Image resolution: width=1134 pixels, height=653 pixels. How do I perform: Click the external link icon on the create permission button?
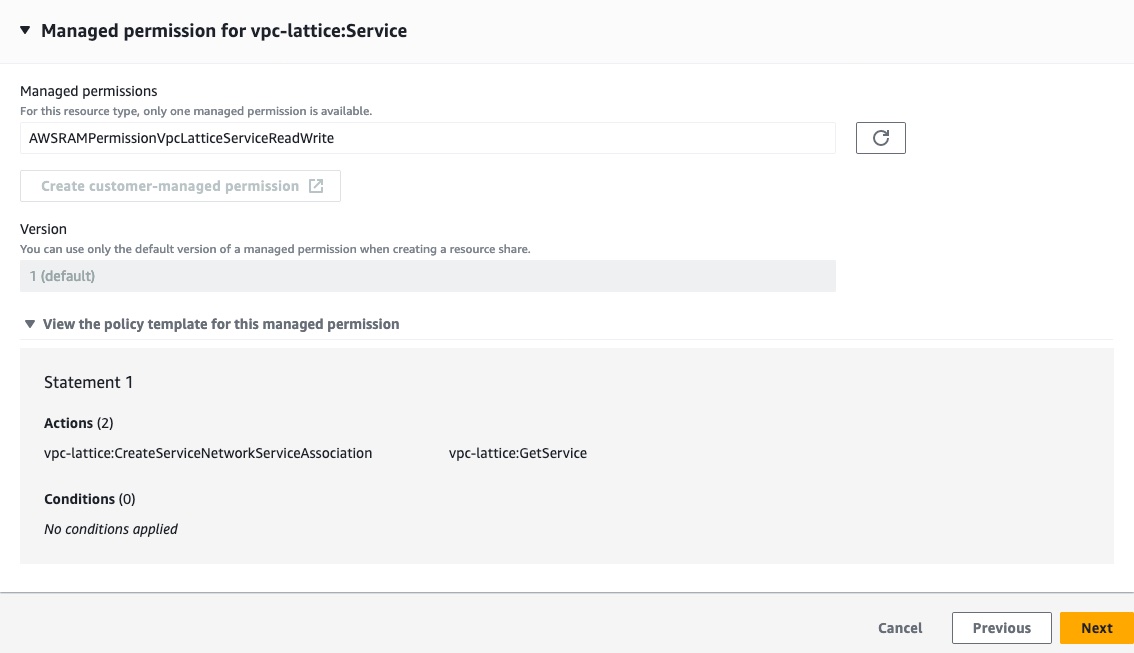(317, 185)
